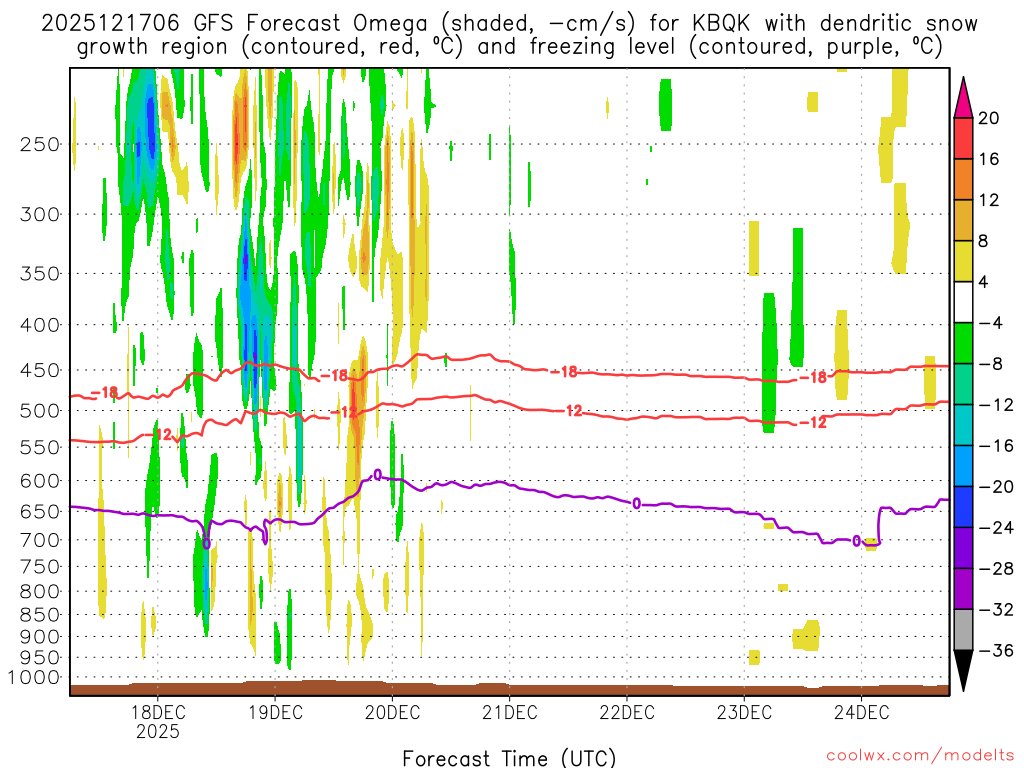Image resolution: width=1024 pixels, height=768 pixels.
Task: Click the -18 contour label near 22DEC
Action: [x=564, y=372]
